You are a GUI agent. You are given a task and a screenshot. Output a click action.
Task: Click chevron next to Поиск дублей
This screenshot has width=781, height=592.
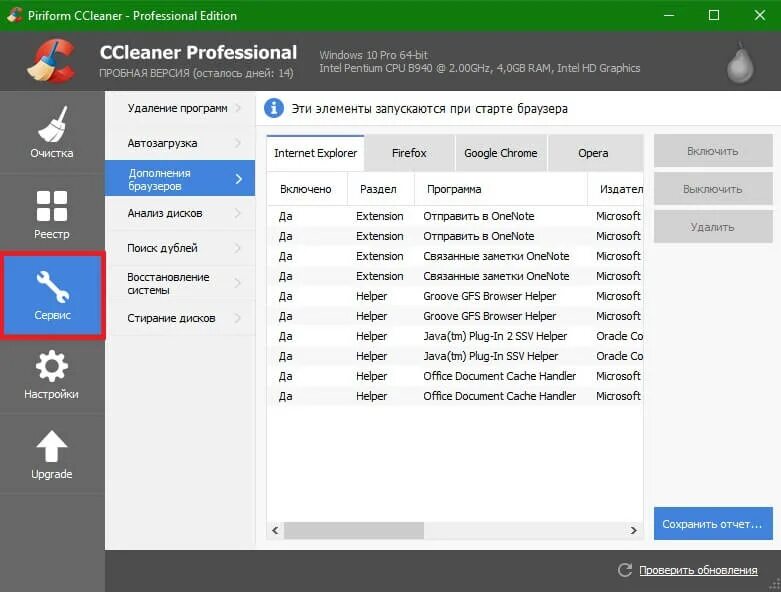tap(238, 248)
